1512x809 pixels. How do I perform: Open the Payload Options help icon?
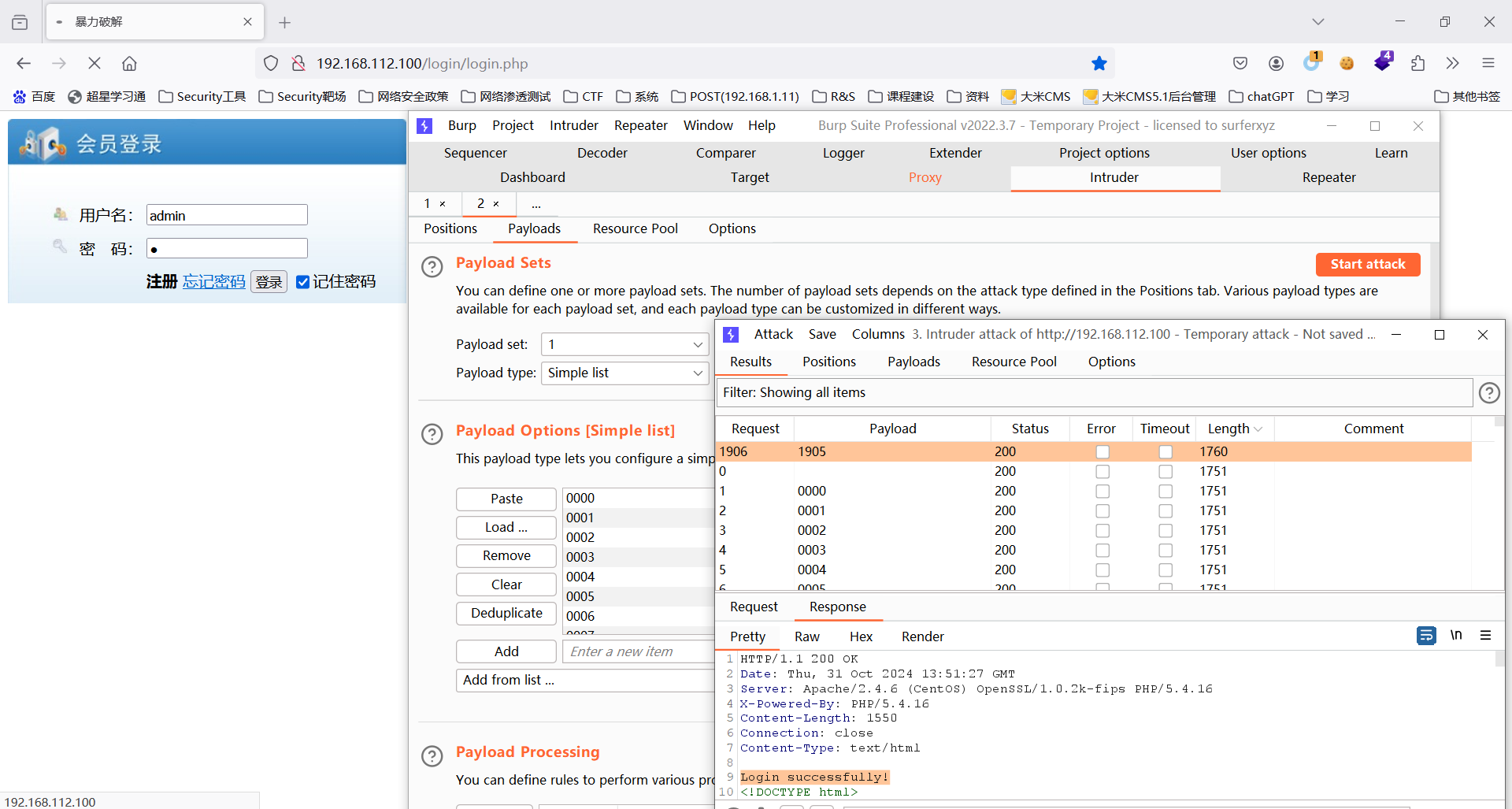click(x=432, y=434)
